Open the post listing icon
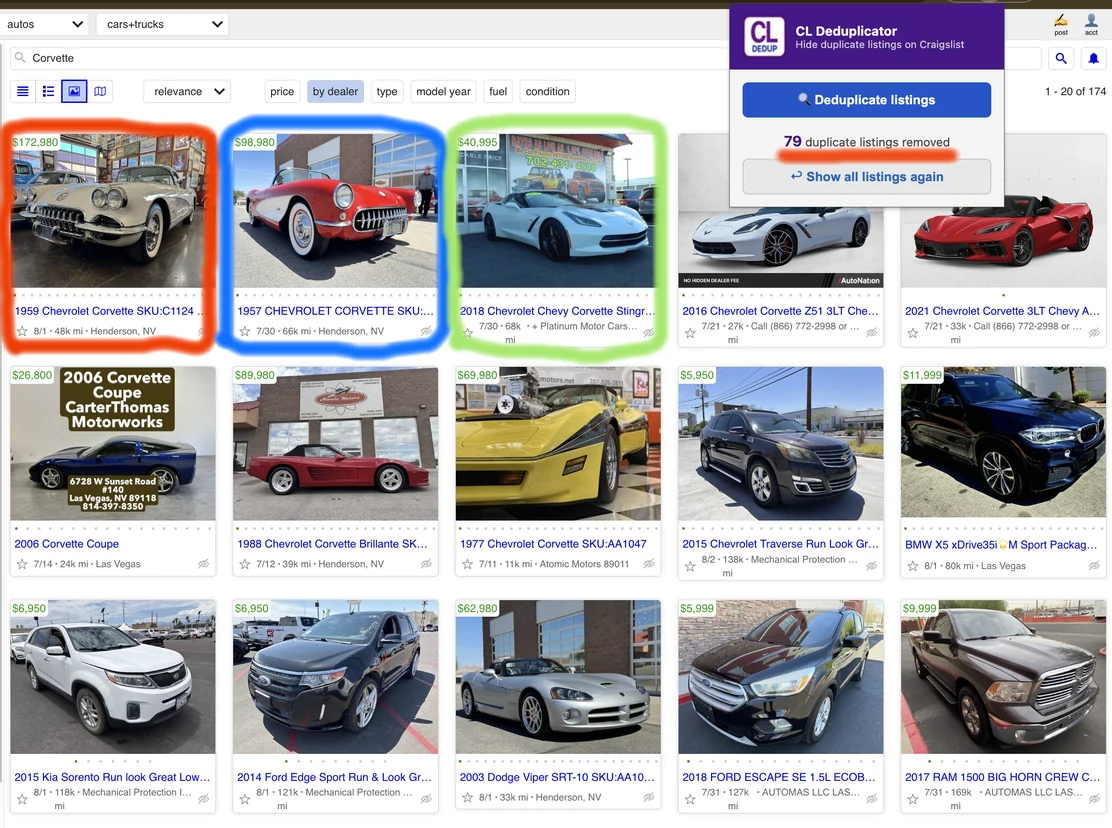Viewport: 1112px width, 828px height. pyautogui.click(x=1061, y=24)
